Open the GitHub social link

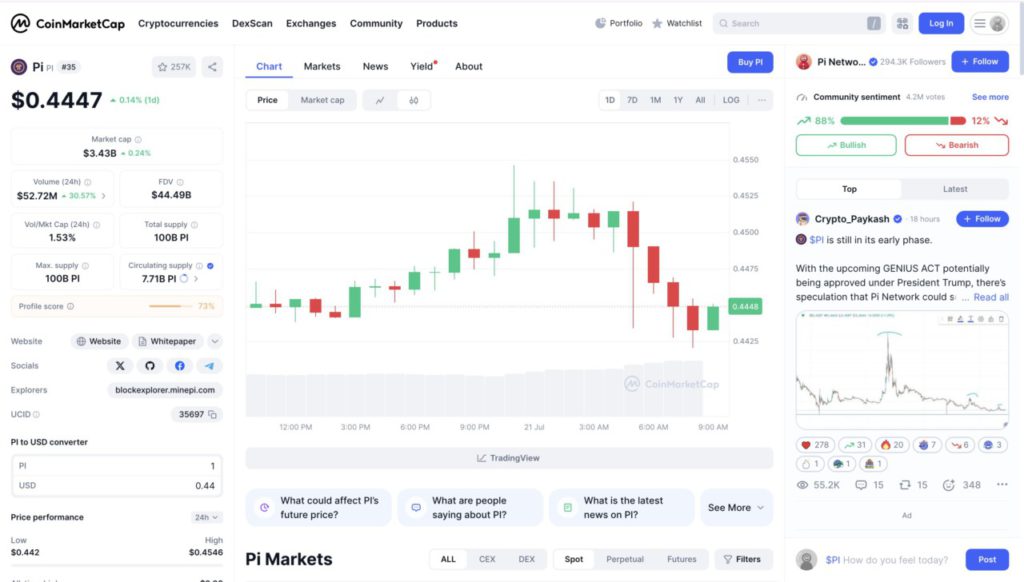(150, 366)
